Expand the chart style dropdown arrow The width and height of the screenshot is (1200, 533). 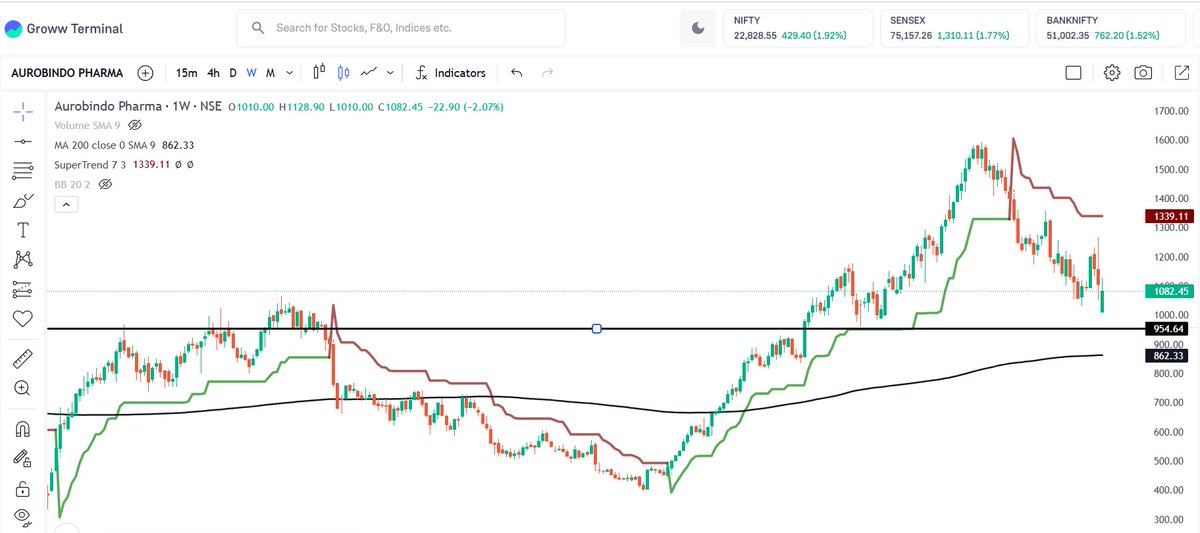[x=390, y=72]
